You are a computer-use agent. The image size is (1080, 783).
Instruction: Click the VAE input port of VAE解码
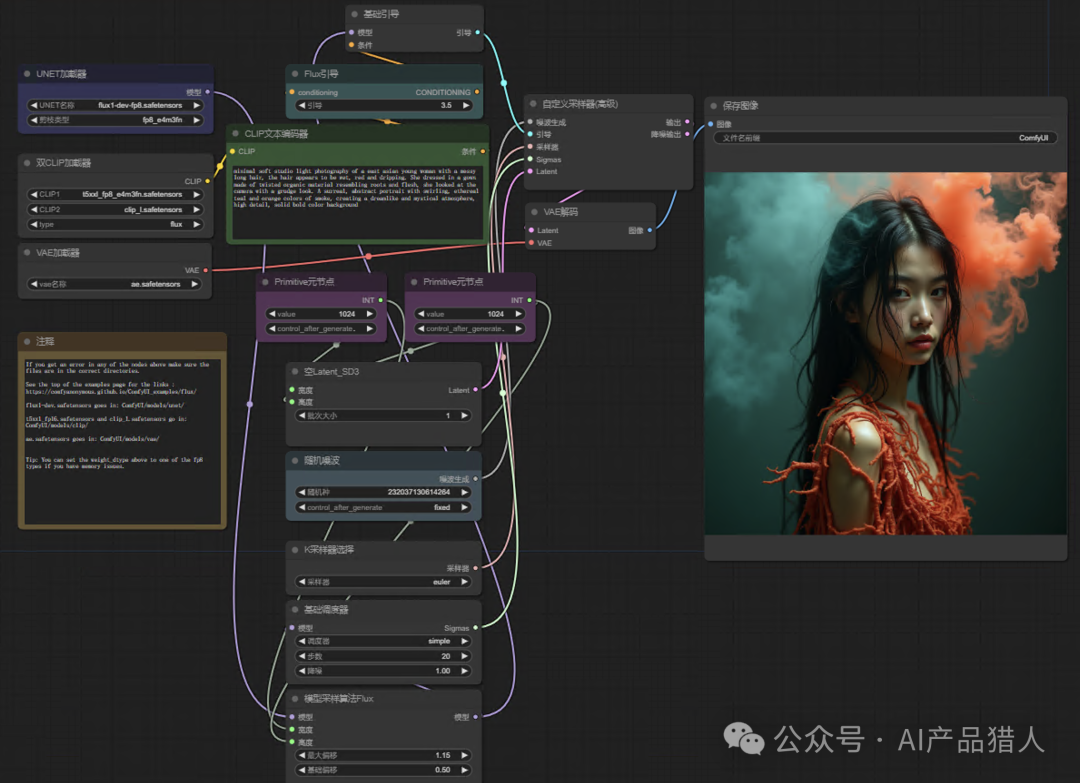531,242
